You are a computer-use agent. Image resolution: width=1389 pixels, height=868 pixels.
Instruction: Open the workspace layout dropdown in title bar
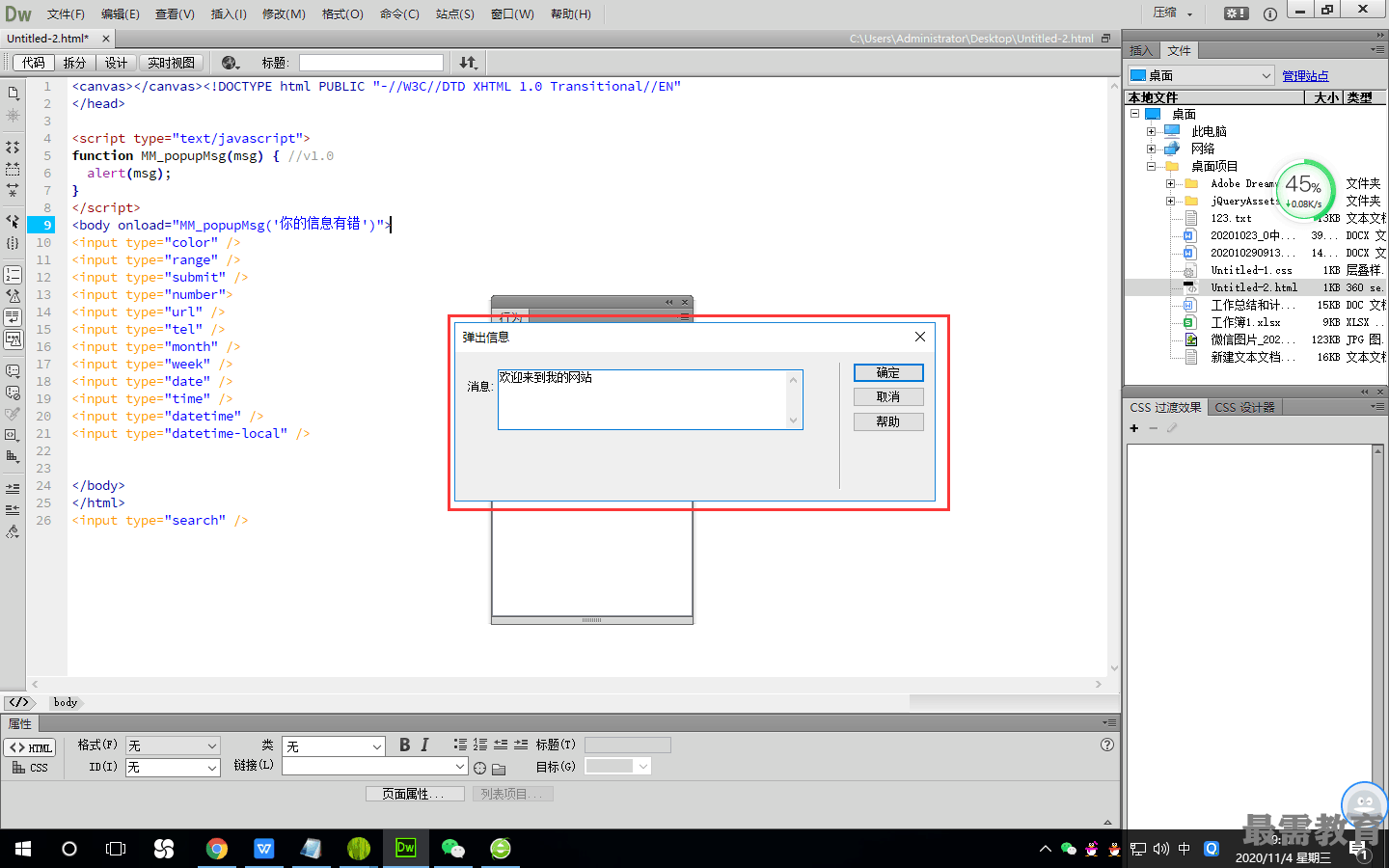click(x=1173, y=14)
